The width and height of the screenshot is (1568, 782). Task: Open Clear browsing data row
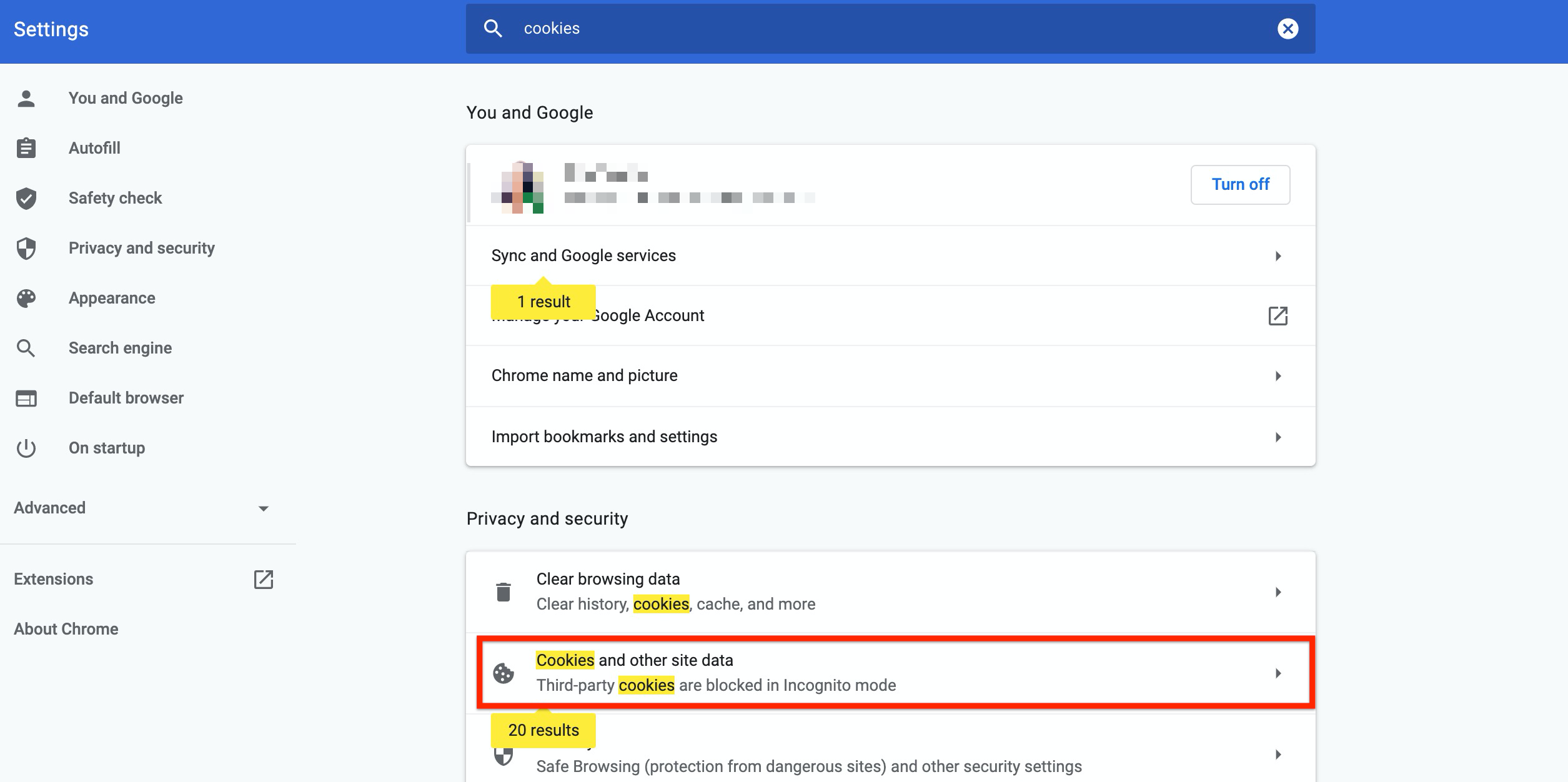890,591
